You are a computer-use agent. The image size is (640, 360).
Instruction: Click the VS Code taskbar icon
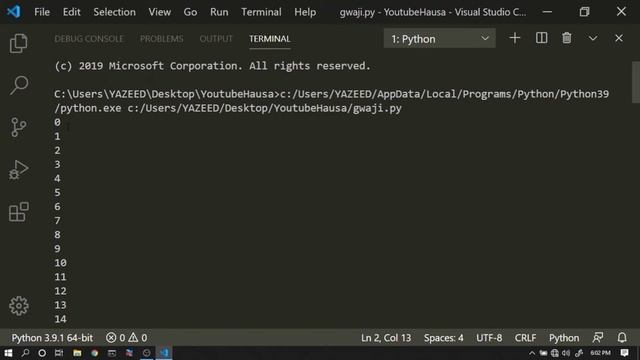coord(164,353)
